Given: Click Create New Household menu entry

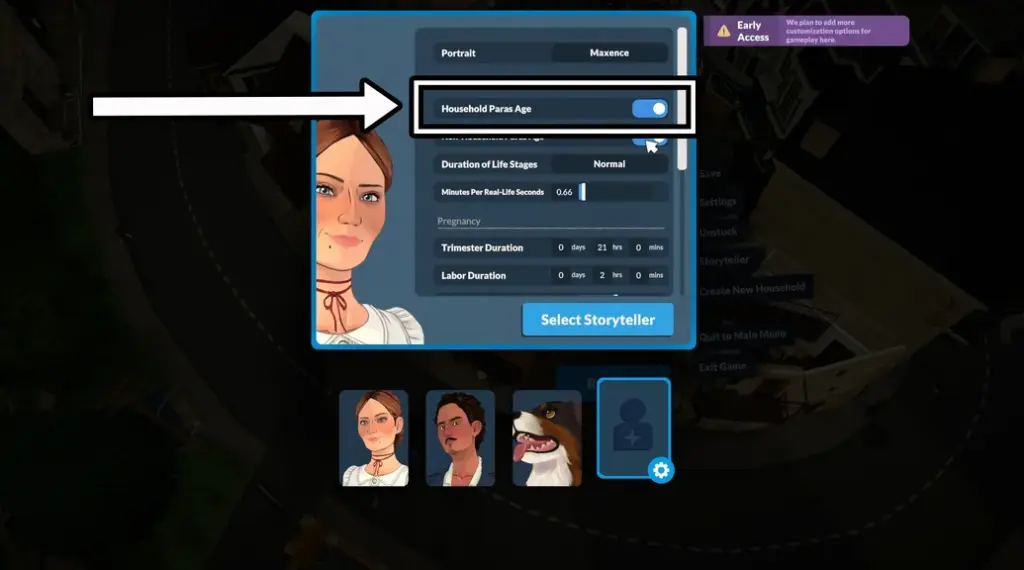Looking at the screenshot, I should 752,289.
